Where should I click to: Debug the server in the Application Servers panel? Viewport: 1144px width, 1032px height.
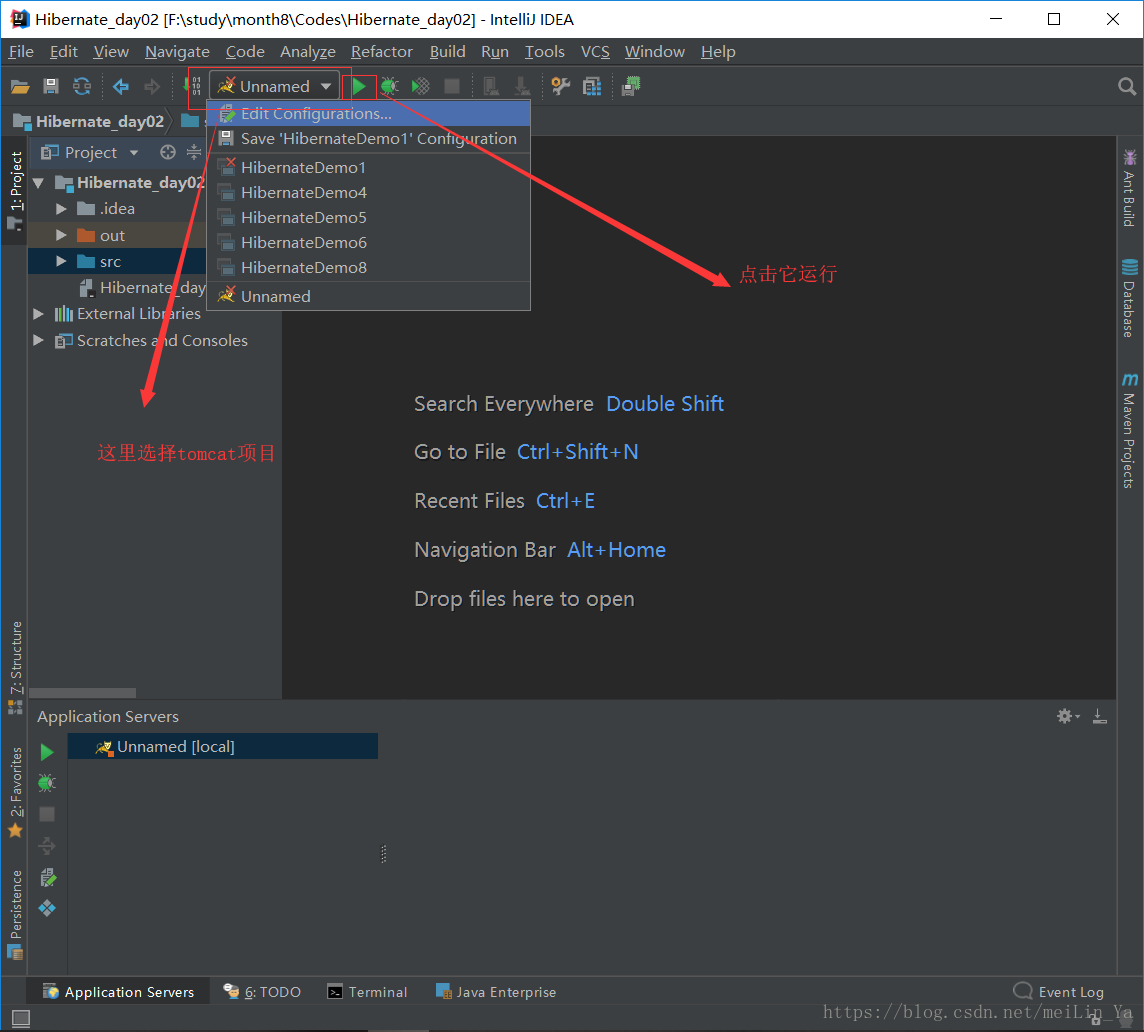click(x=47, y=783)
